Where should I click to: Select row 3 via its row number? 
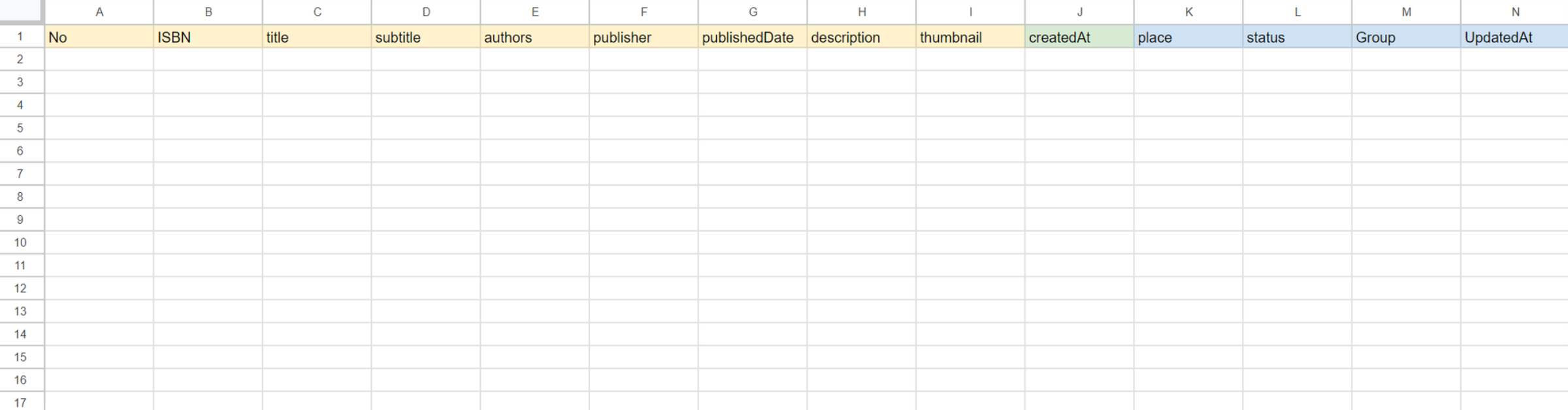(22, 82)
